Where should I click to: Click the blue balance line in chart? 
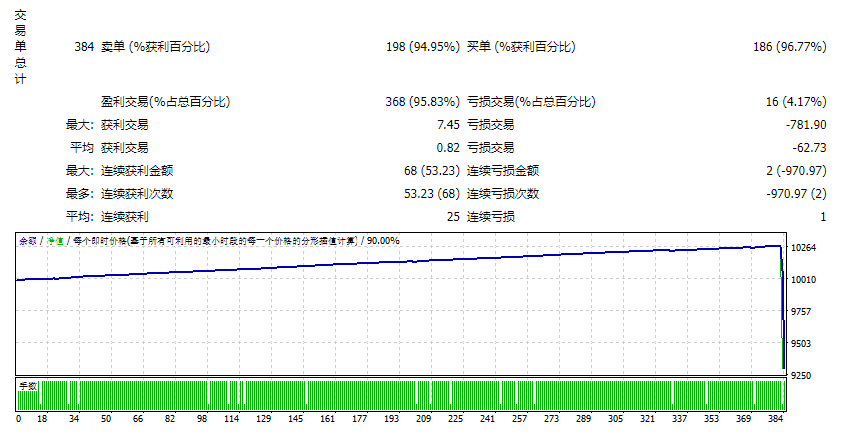pyautogui.click(x=399, y=262)
